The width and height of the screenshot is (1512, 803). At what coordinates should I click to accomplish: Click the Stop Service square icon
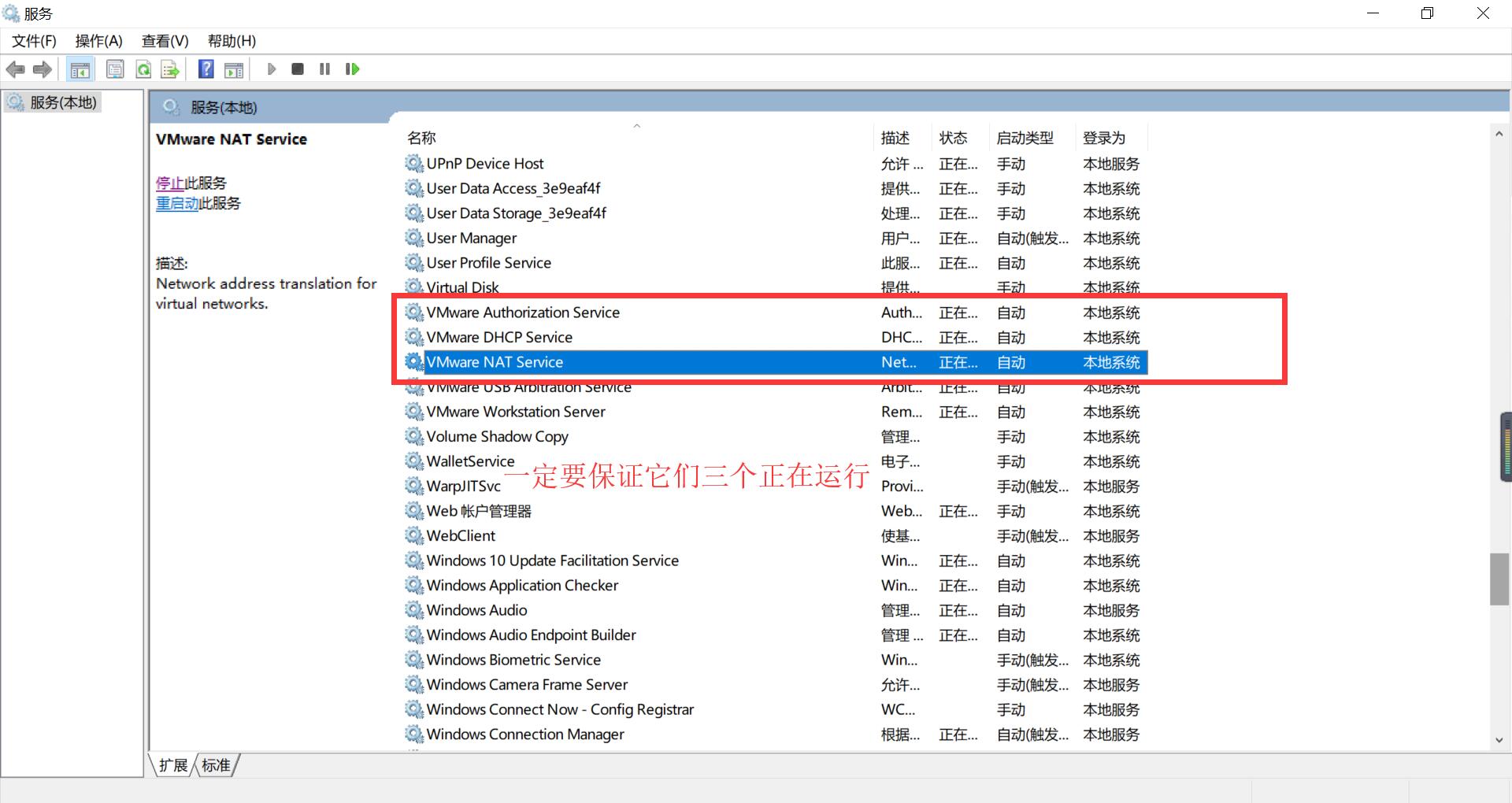pyautogui.click(x=298, y=69)
